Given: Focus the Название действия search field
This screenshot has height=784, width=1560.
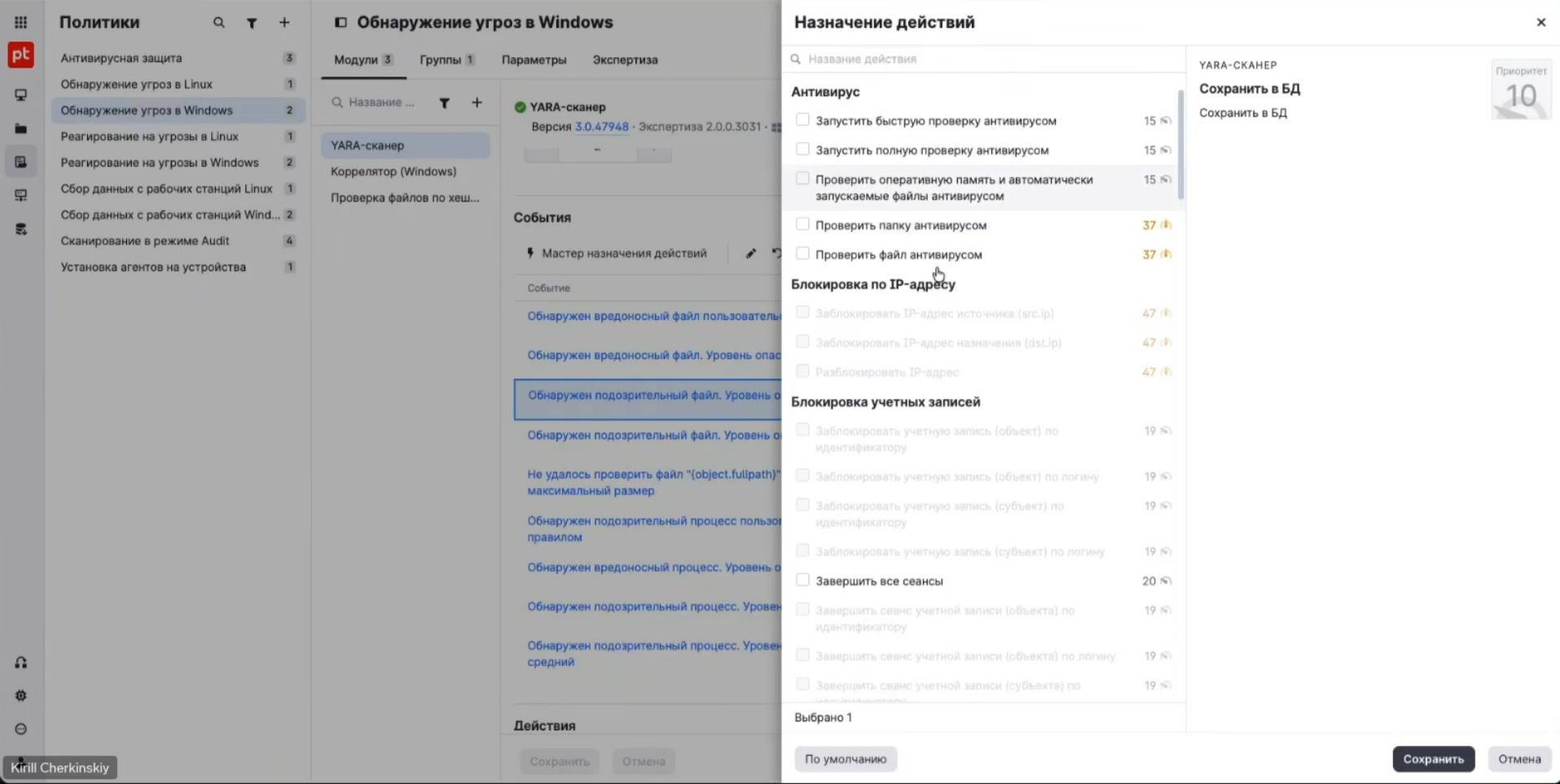Looking at the screenshot, I should pos(983,59).
